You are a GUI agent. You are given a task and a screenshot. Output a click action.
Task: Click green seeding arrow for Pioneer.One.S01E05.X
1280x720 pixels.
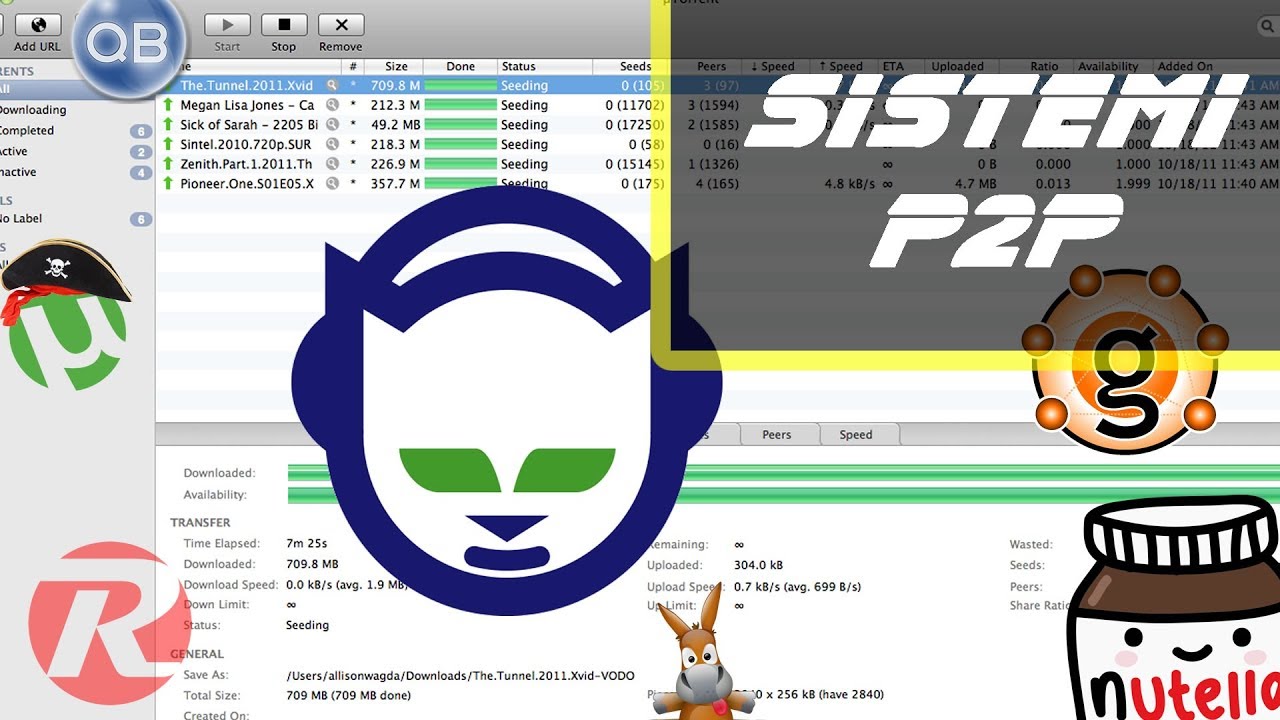coord(168,184)
